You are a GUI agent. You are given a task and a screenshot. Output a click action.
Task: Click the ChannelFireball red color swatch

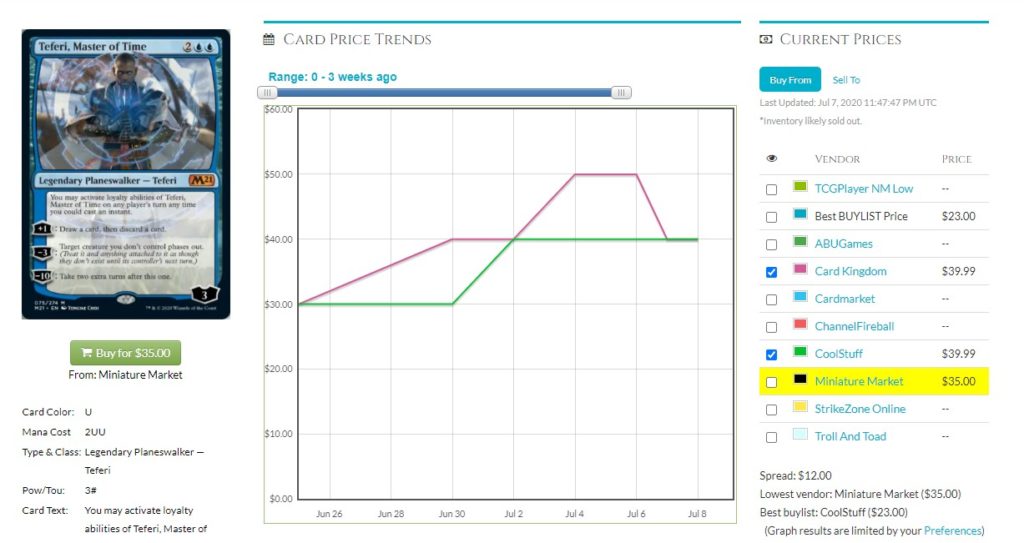(x=800, y=323)
